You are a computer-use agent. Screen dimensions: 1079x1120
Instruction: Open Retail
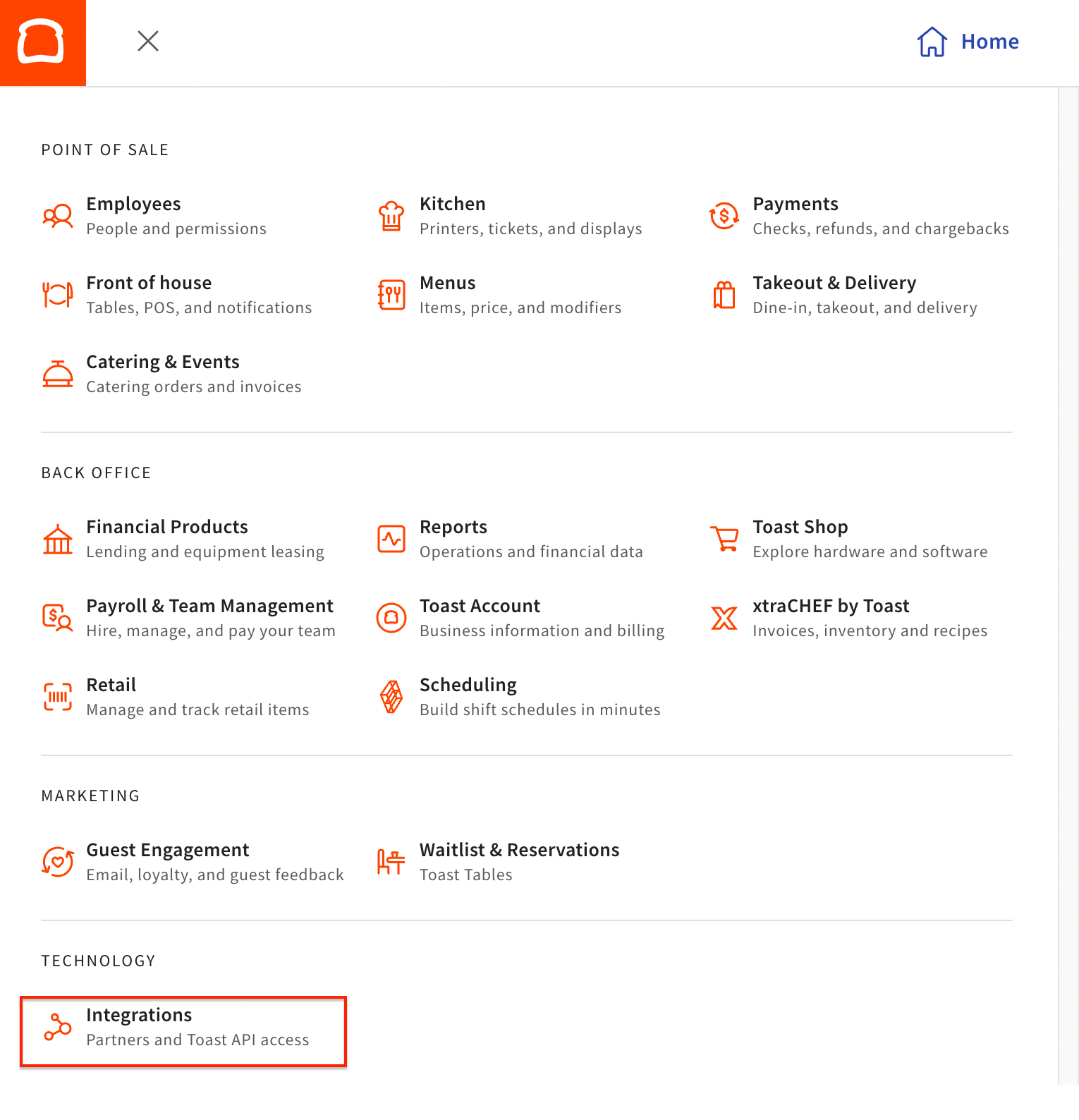[x=111, y=685]
